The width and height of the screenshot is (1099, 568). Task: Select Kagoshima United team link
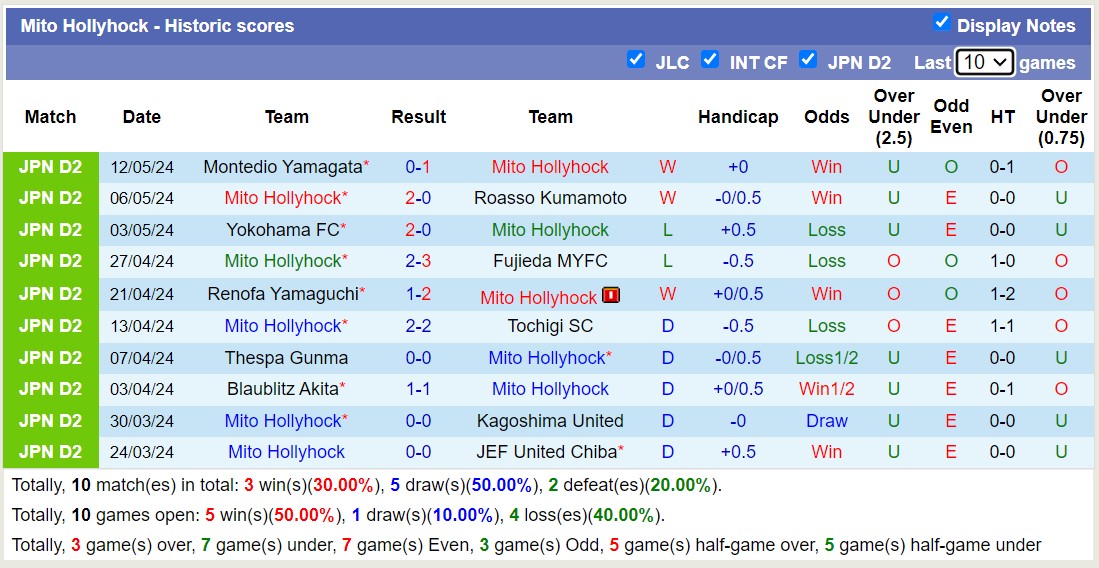(x=550, y=421)
